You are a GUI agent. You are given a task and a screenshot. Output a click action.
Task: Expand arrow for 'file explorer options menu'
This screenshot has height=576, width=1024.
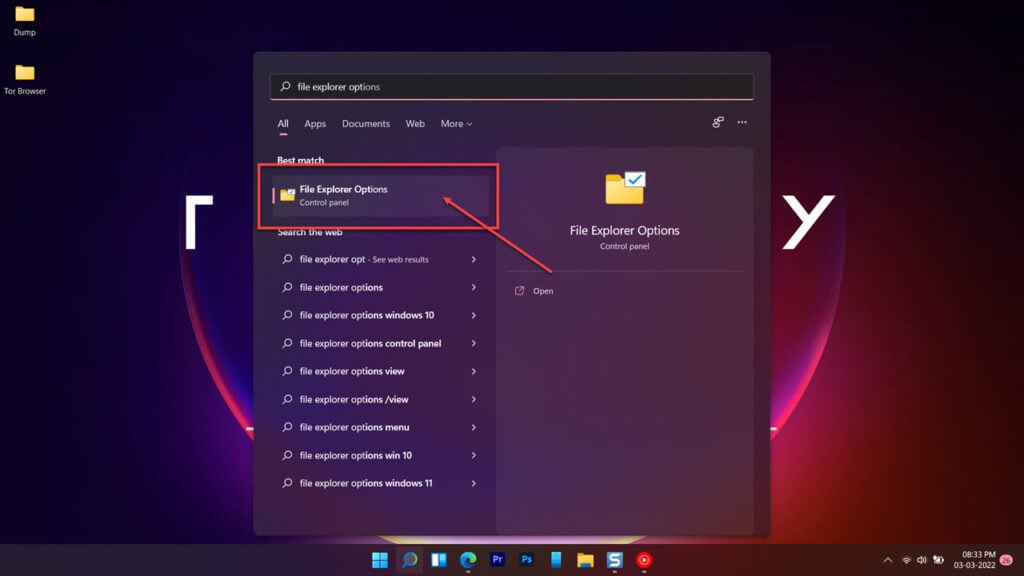(x=473, y=427)
